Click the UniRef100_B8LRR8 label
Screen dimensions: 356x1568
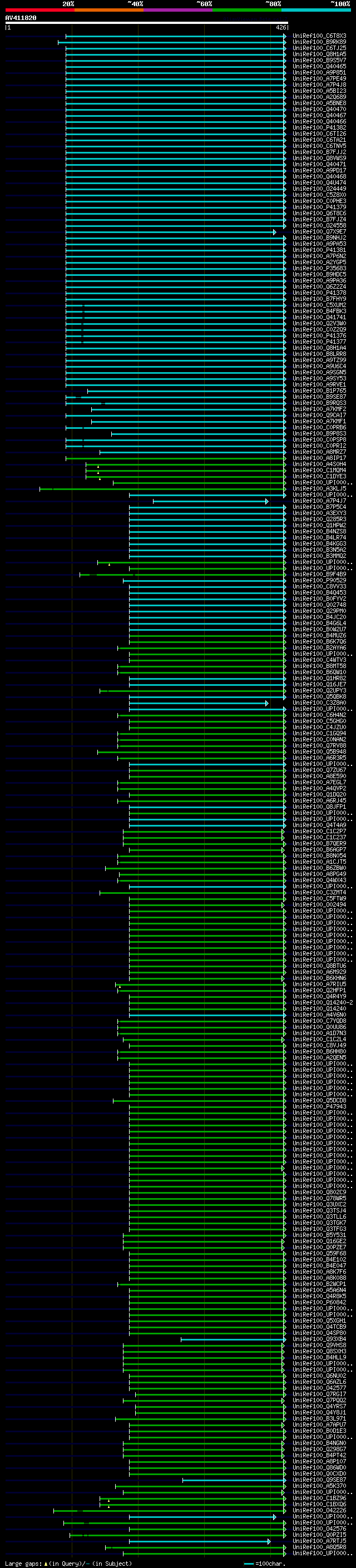click(319, 354)
